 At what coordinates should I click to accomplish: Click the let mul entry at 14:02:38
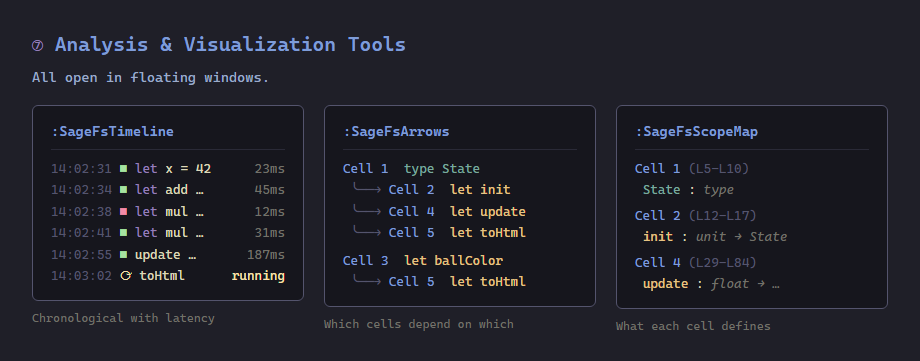point(169,212)
